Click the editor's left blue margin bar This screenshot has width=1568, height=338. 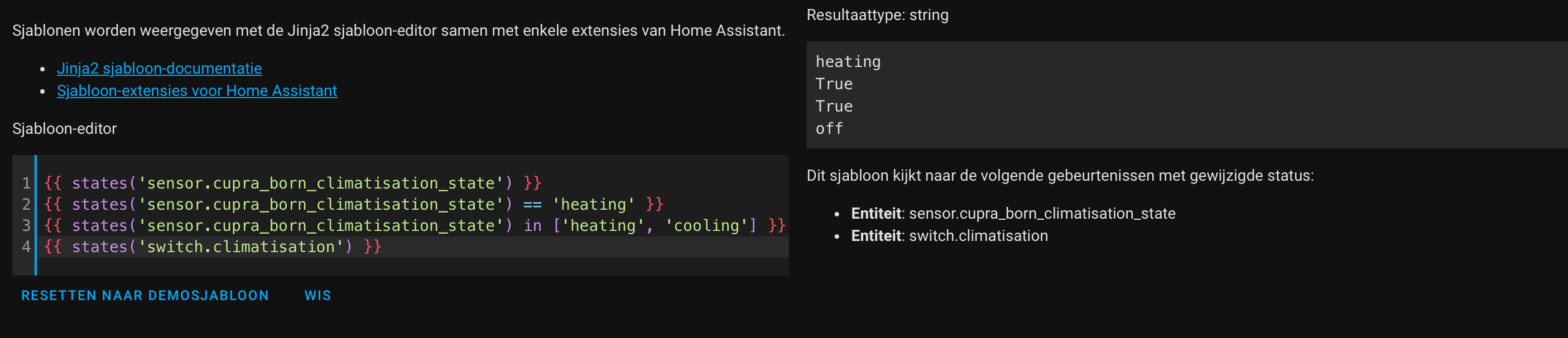coord(37,219)
